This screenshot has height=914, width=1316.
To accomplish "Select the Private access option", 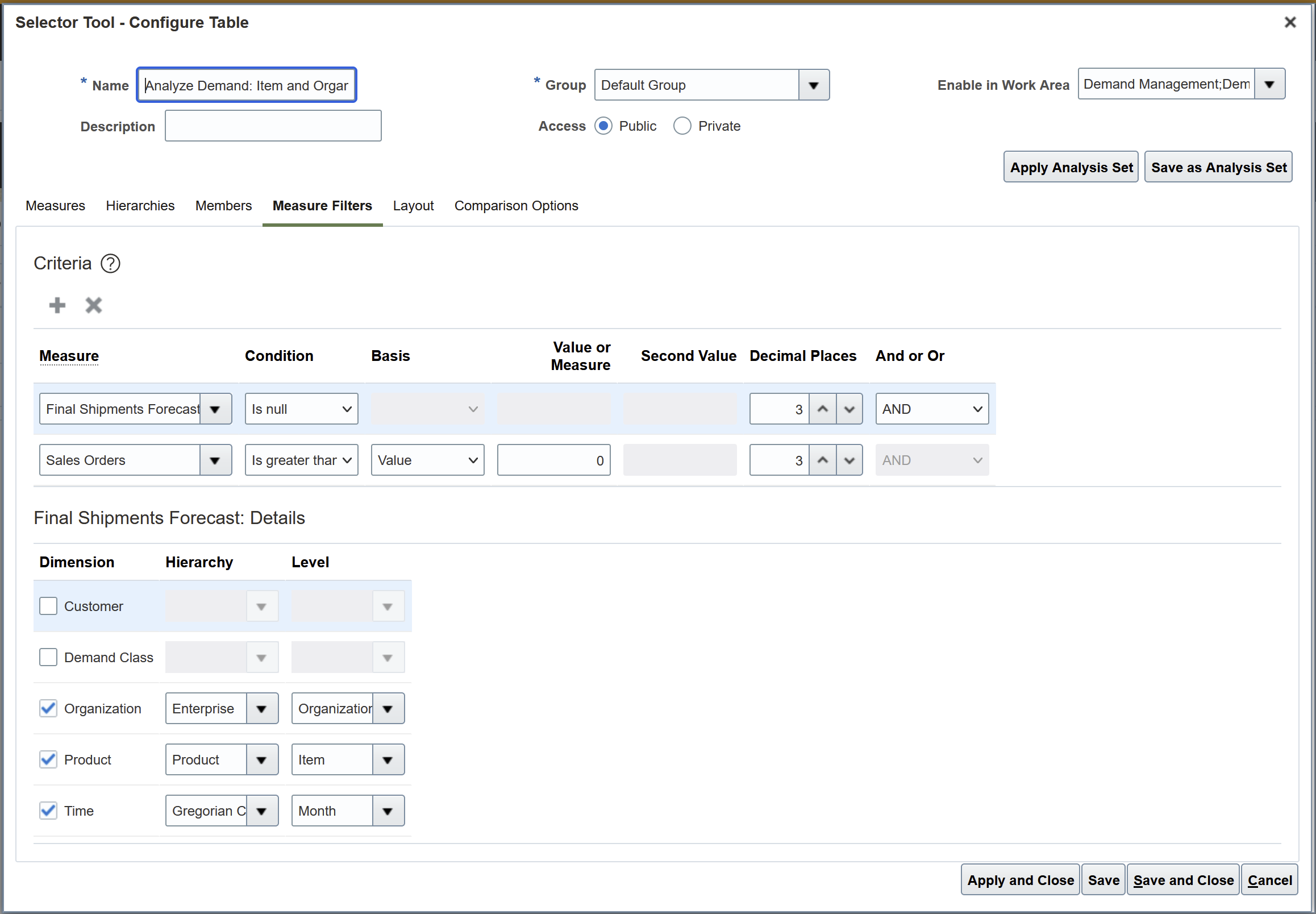I will 682,126.
